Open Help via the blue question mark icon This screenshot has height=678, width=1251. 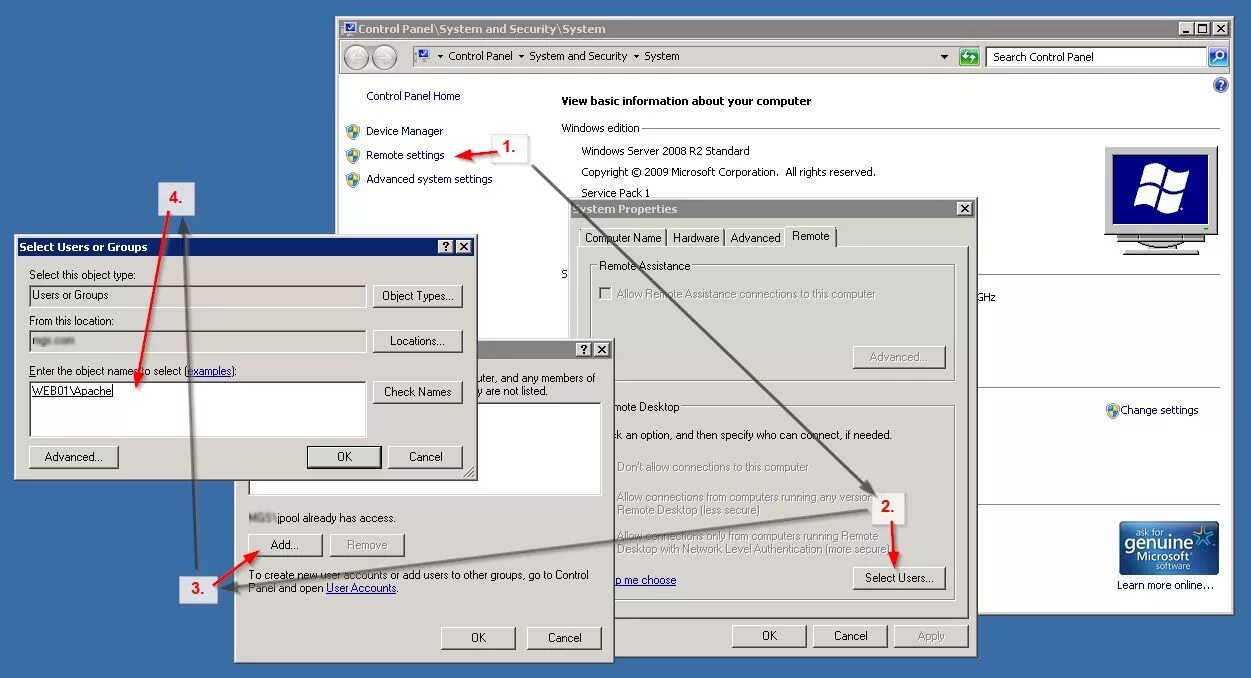pyautogui.click(x=1220, y=84)
